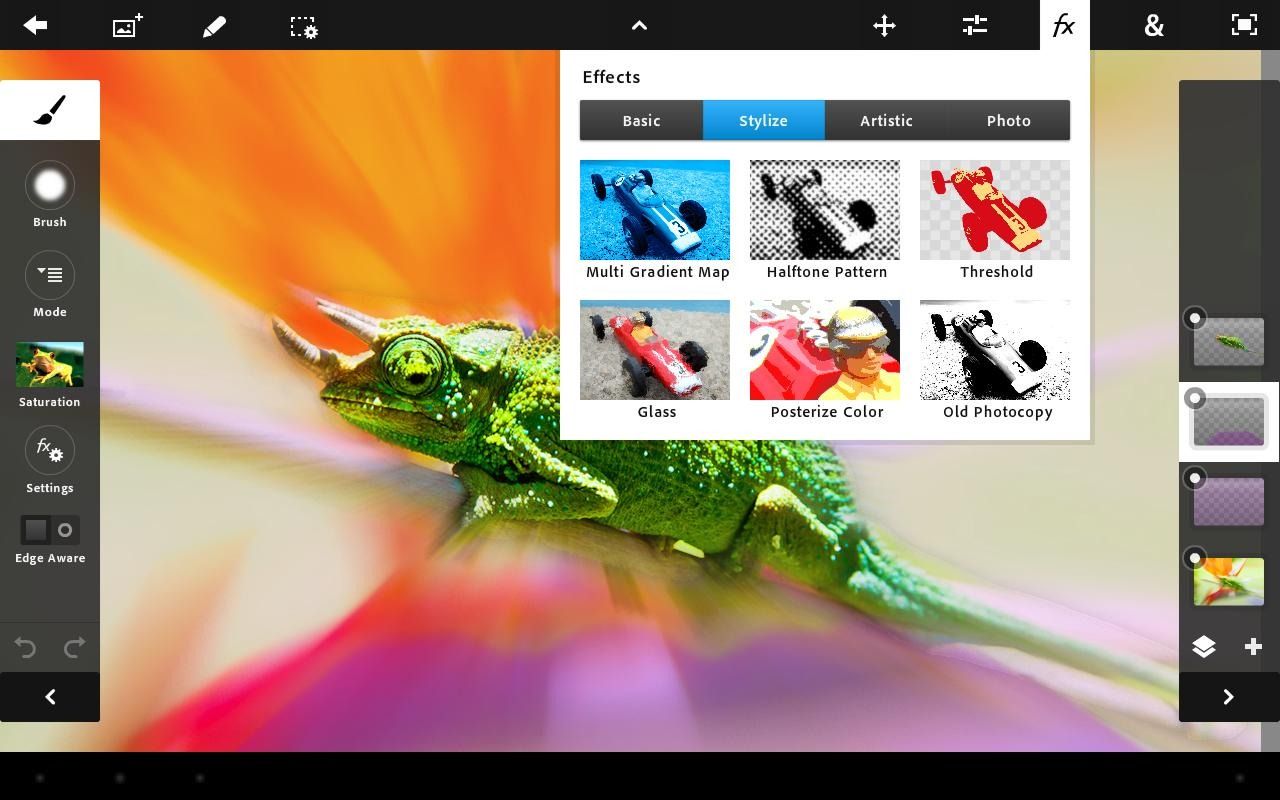Toggle visibility of the top chameleon layer
The width and height of the screenshot is (1280, 800).
(x=1194, y=318)
